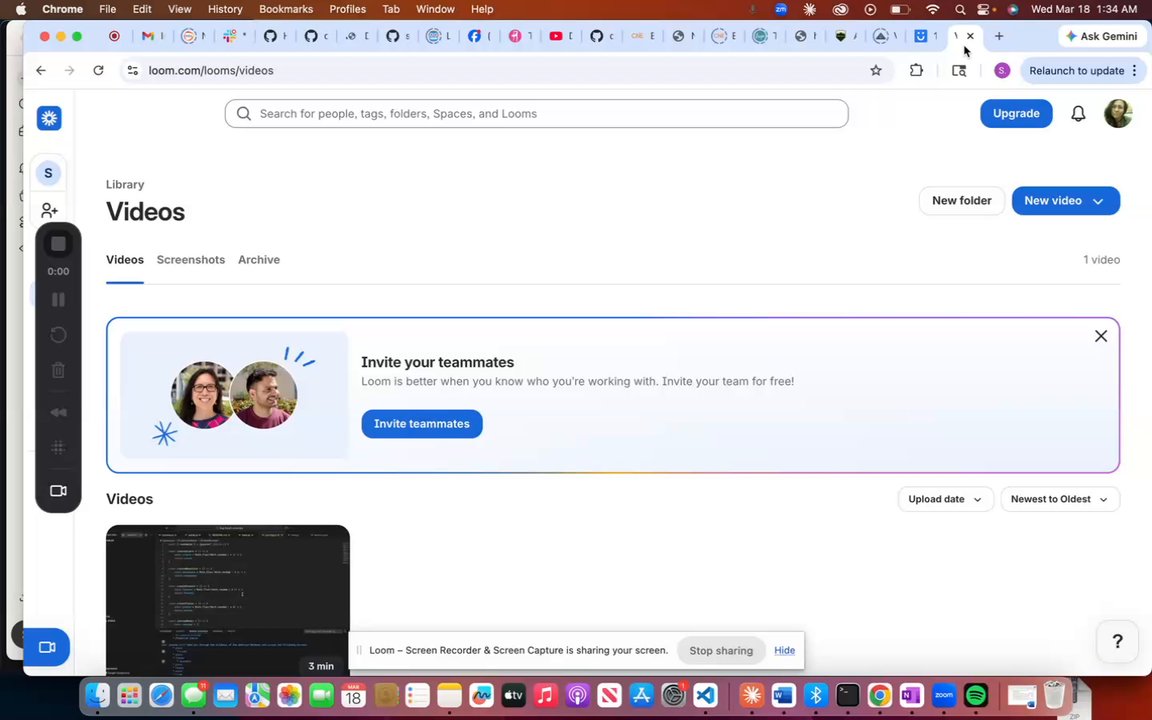Open Spotify from the Dock
Image resolution: width=1152 pixels, height=720 pixels.
976,695
